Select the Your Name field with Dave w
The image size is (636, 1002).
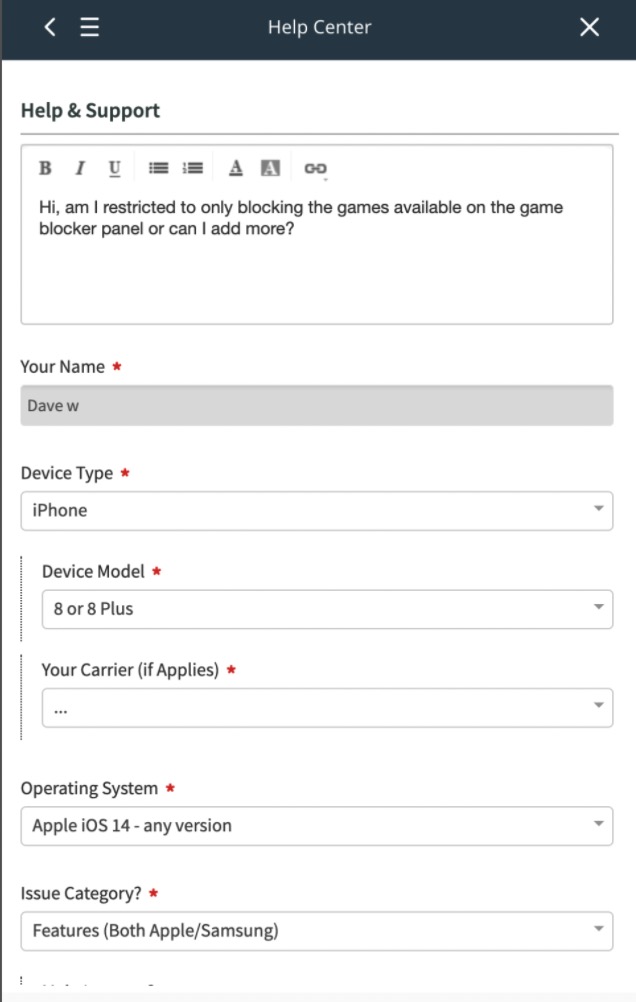(x=317, y=405)
